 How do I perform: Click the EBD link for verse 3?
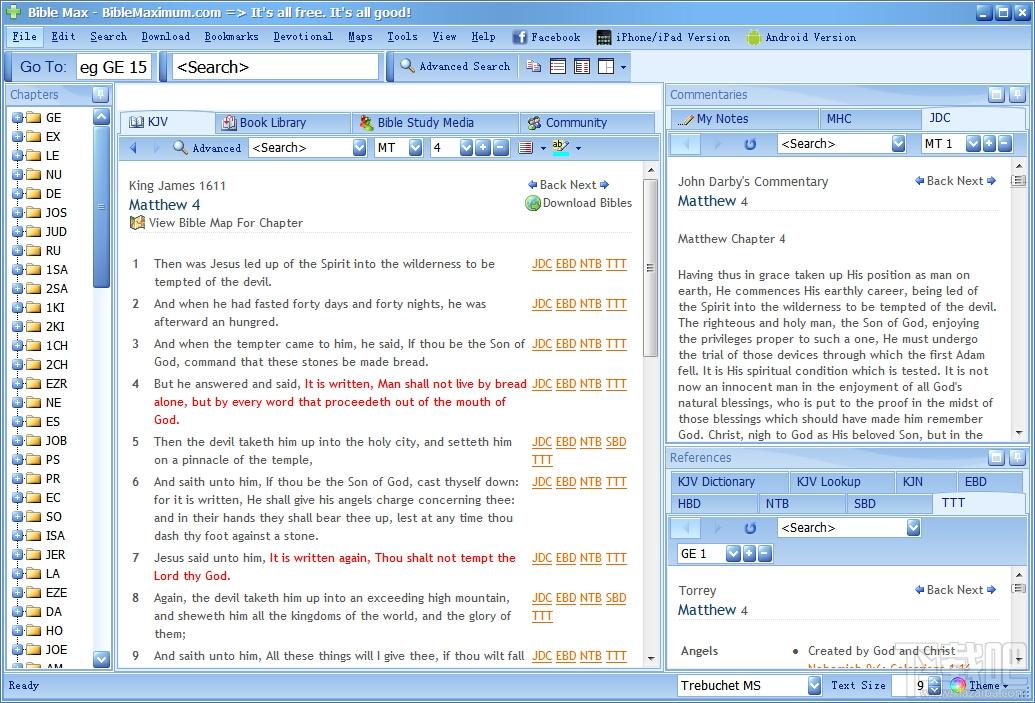(x=566, y=344)
